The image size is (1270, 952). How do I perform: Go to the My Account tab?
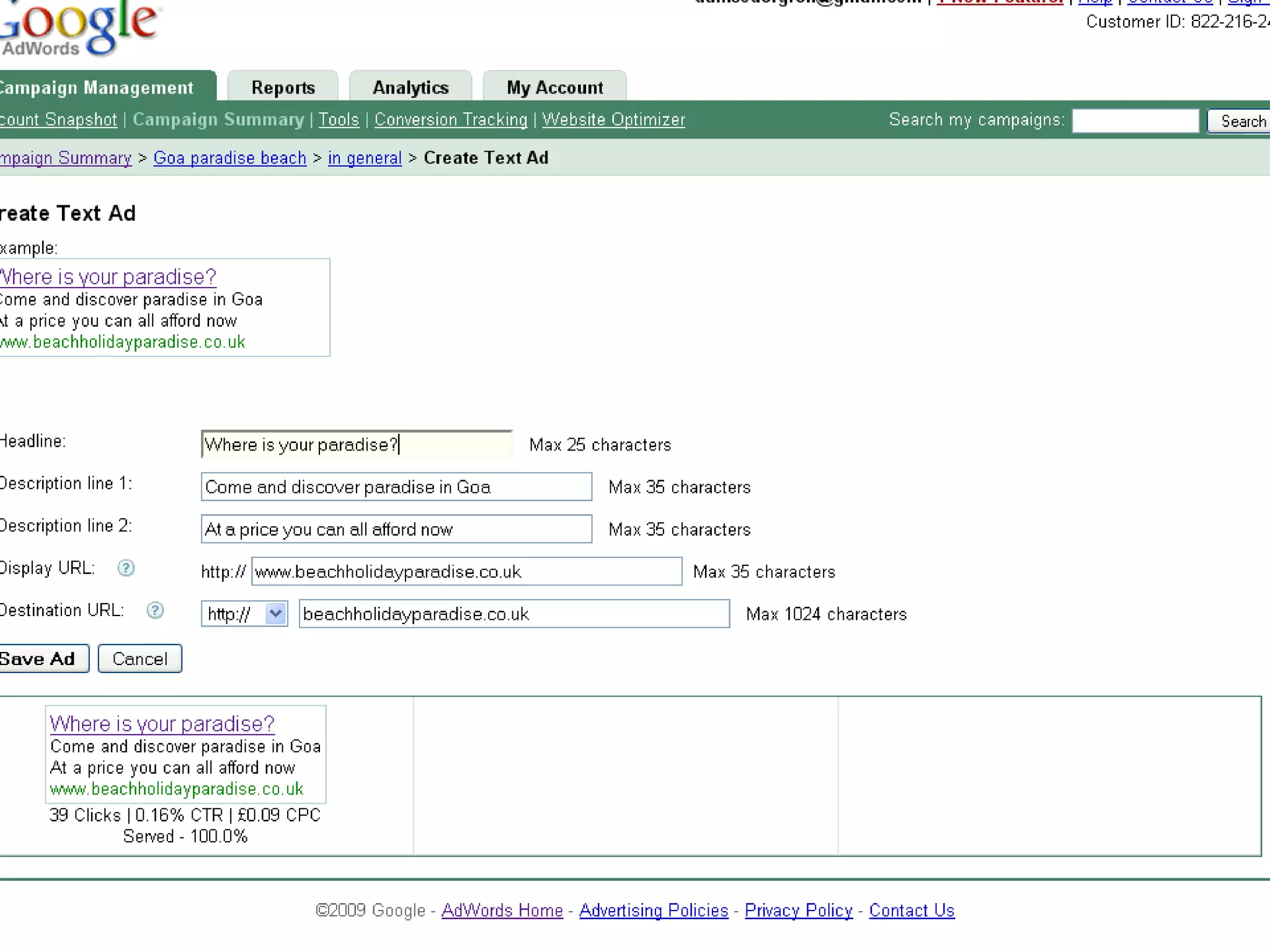(x=554, y=87)
